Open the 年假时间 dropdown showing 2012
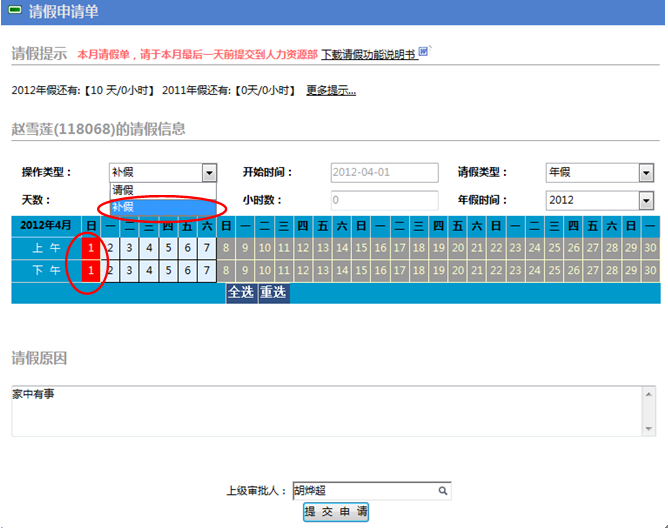The width and height of the screenshot is (668, 528). (x=599, y=200)
